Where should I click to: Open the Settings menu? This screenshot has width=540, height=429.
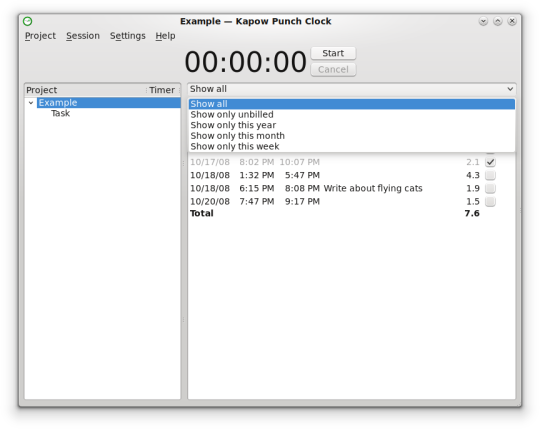pyautogui.click(x=128, y=36)
